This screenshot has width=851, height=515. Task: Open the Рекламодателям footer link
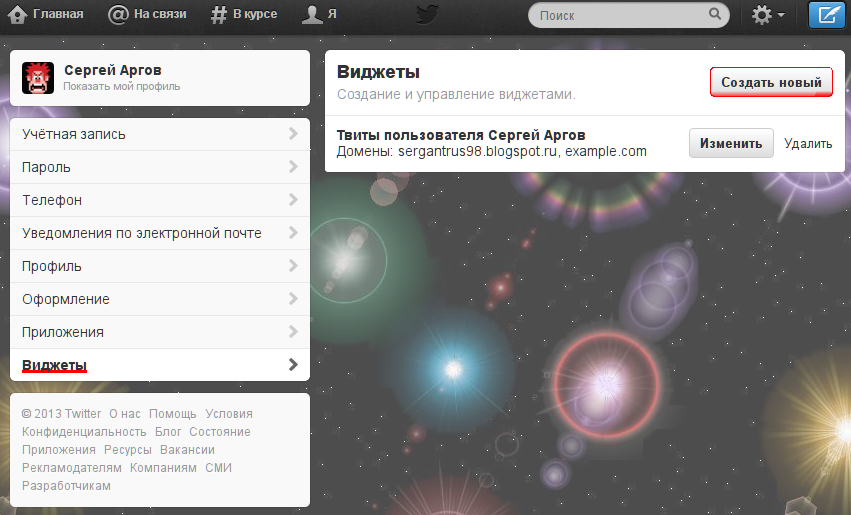(x=72, y=468)
